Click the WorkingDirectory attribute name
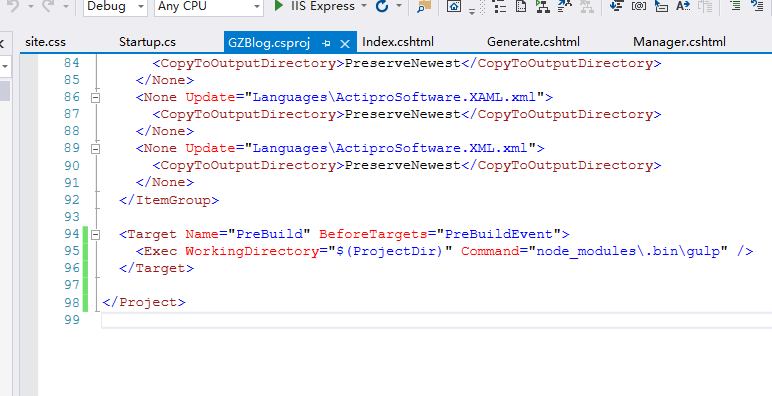 (x=252, y=251)
